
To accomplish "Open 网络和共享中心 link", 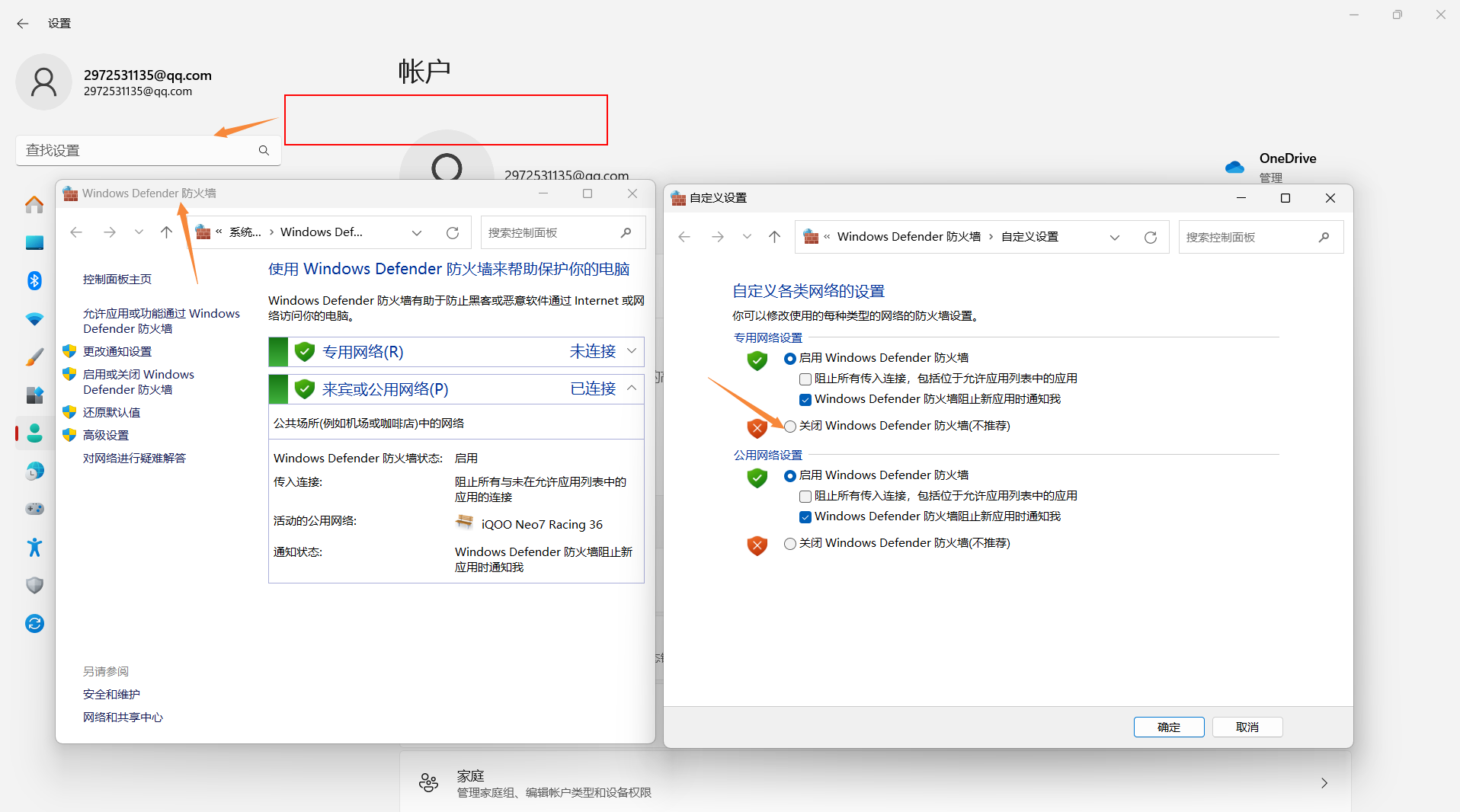I will [123, 717].
